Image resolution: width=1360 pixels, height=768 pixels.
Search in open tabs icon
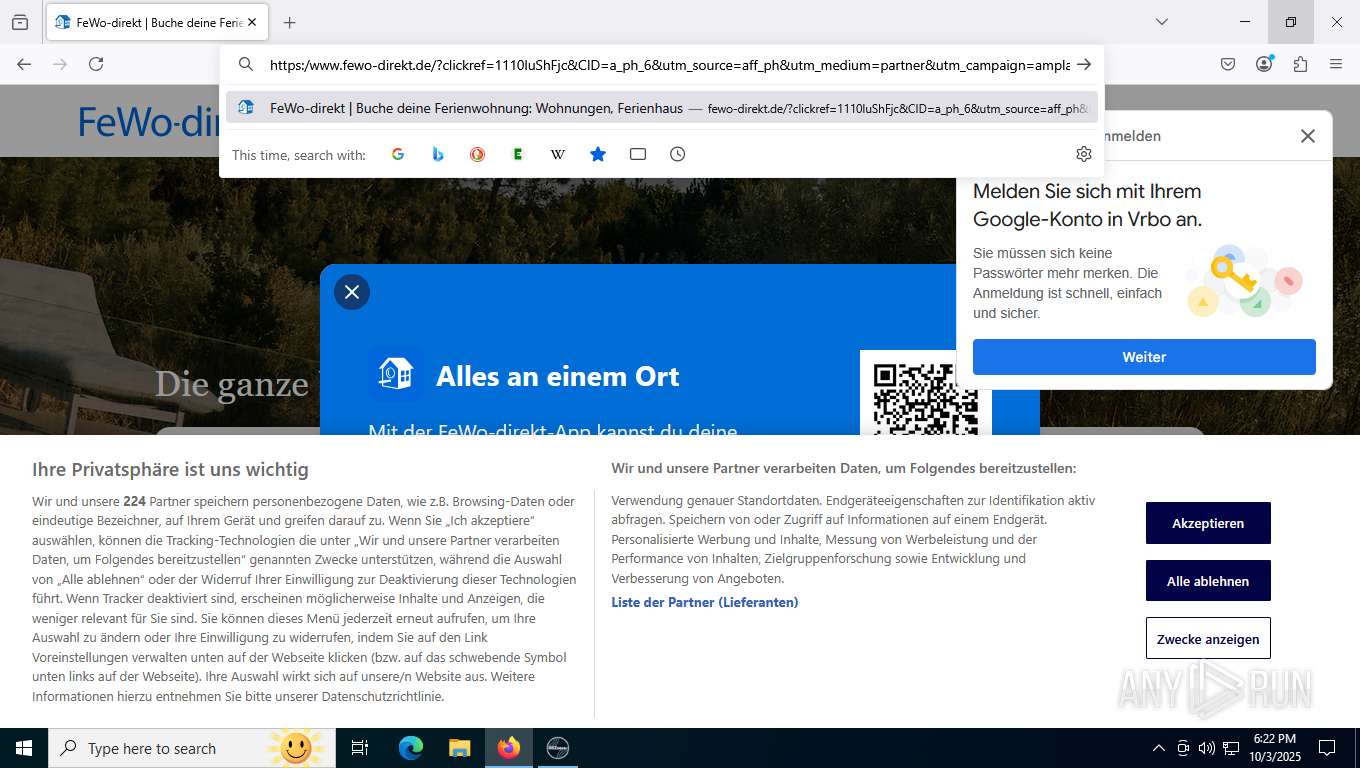coord(638,154)
